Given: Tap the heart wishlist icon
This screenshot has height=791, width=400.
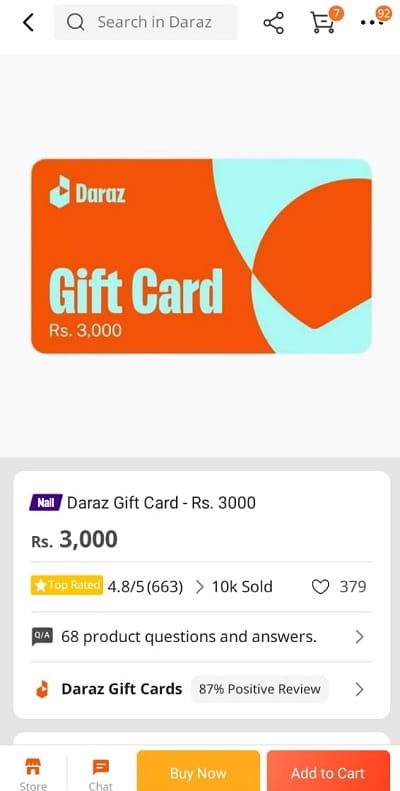Looking at the screenshot, I should tap(320, 587).
